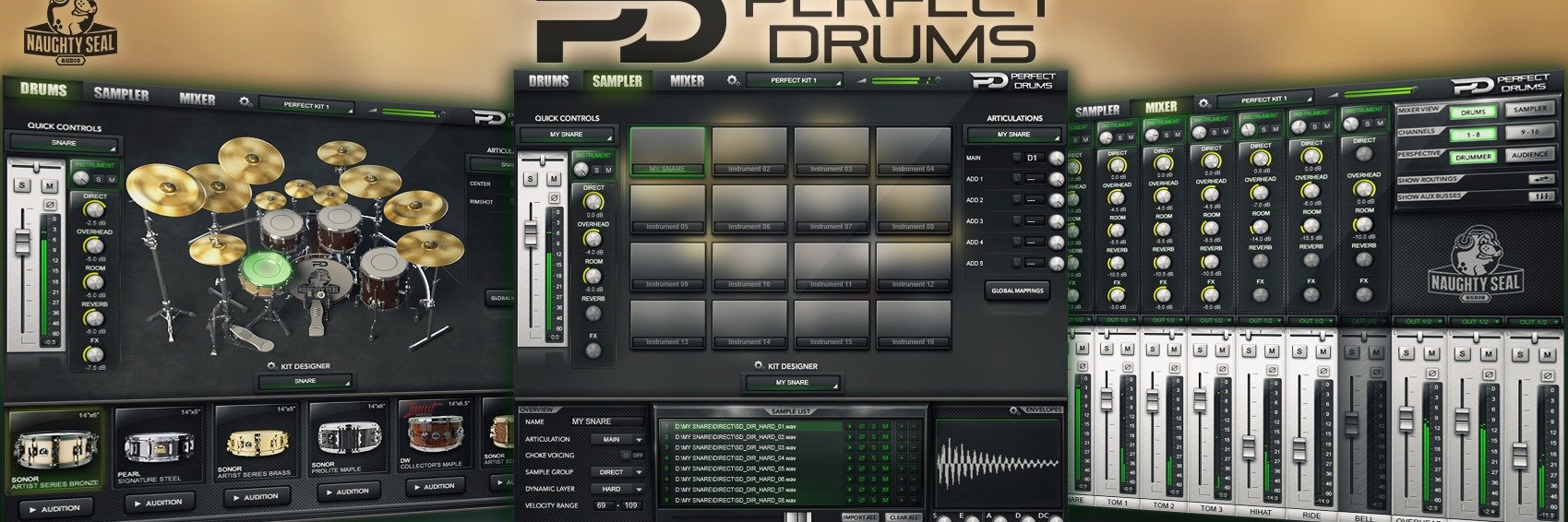The image size is (1568, 522).
Task: Edit the MY SNARE name field
Action: tap(605, 421)
